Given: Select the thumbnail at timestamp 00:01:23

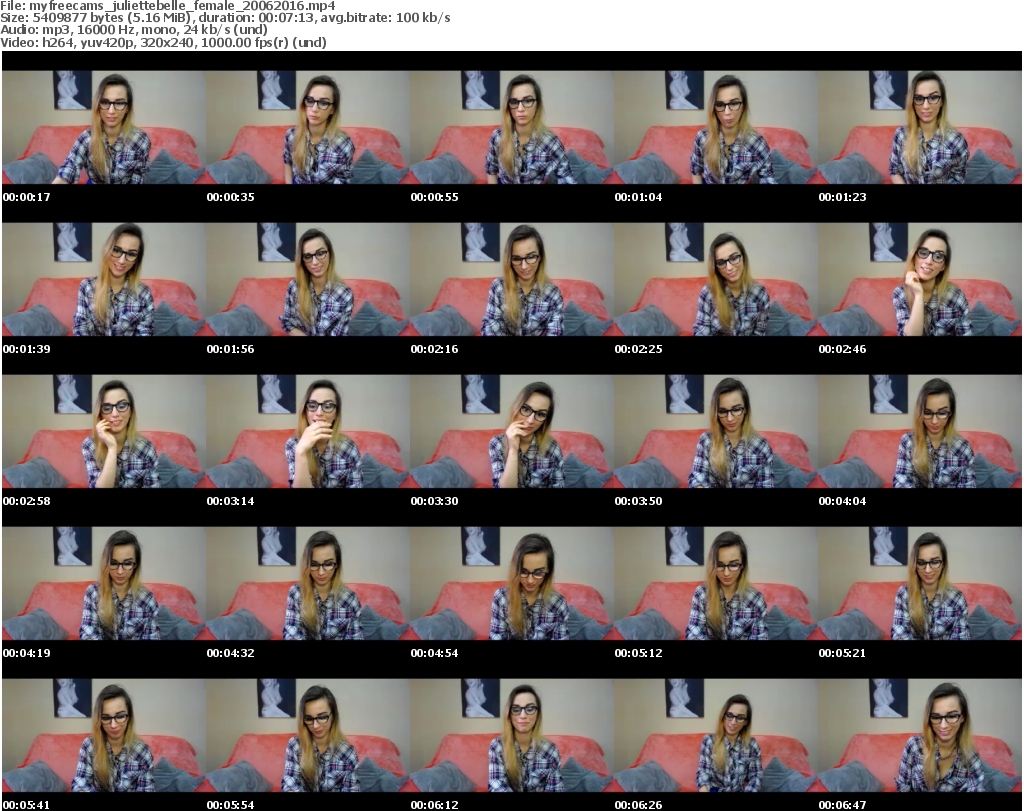Looking at the screenshot, I should coord(920,127).
